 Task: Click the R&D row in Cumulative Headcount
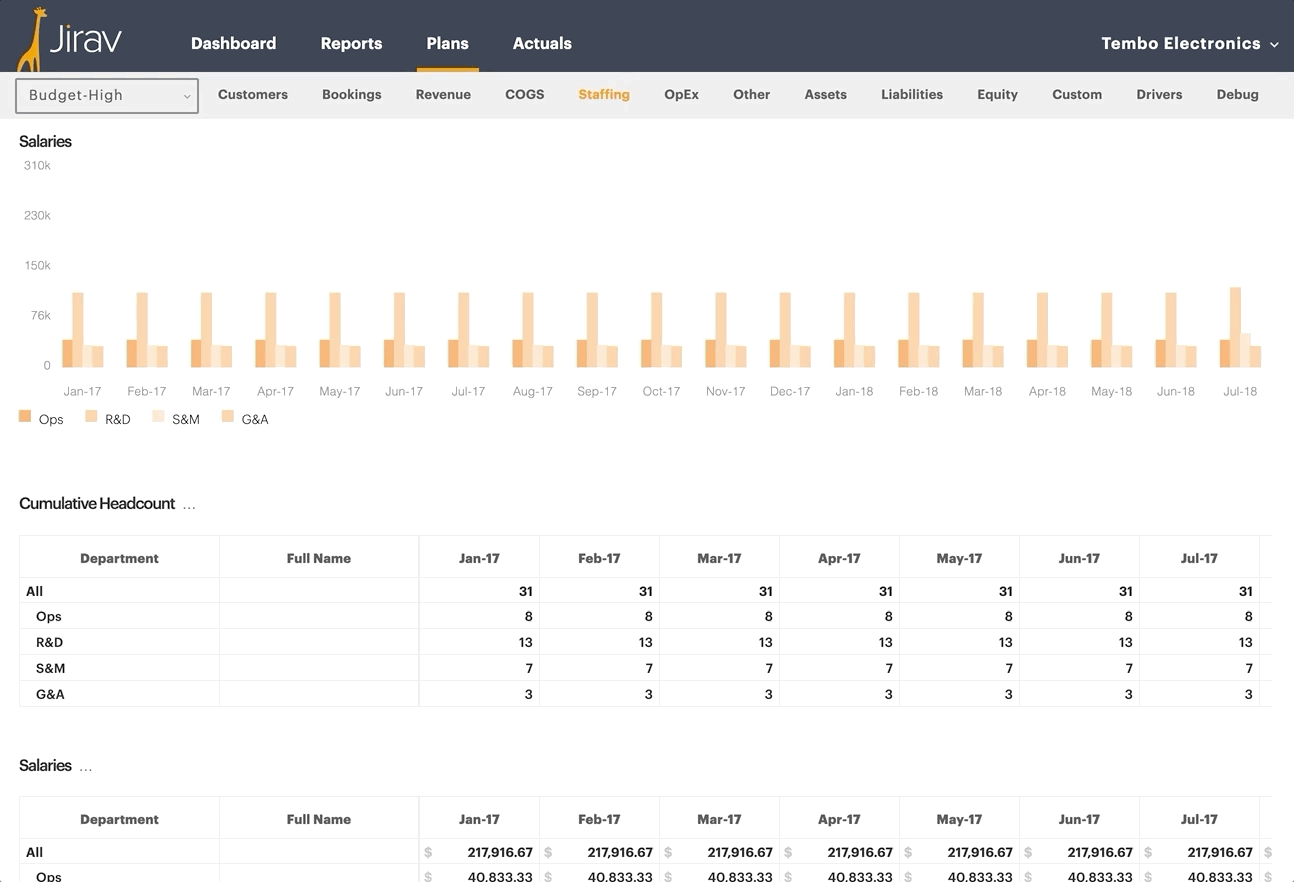point(50,643)
